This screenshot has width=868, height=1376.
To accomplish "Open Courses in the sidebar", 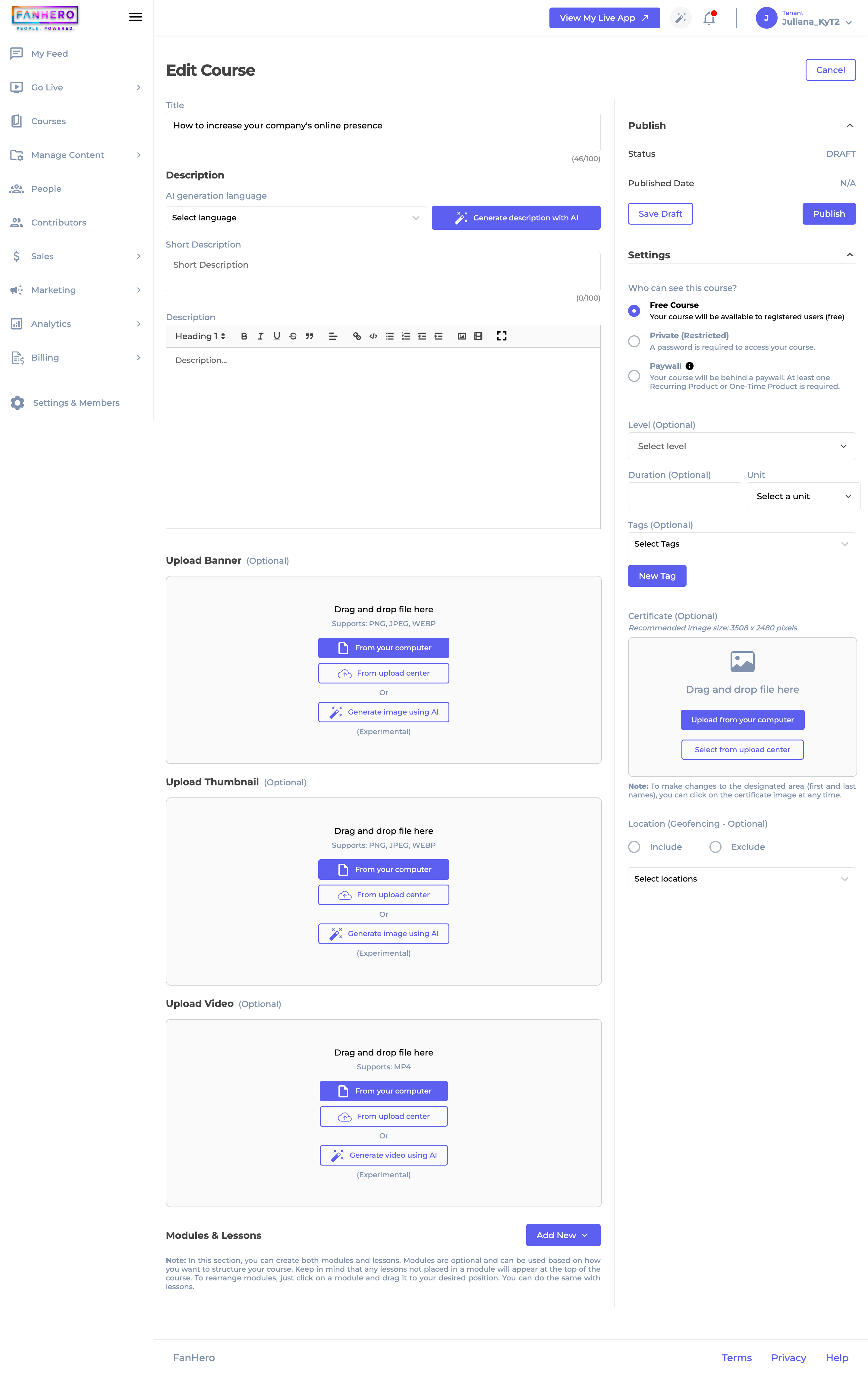I will point(49,121).
